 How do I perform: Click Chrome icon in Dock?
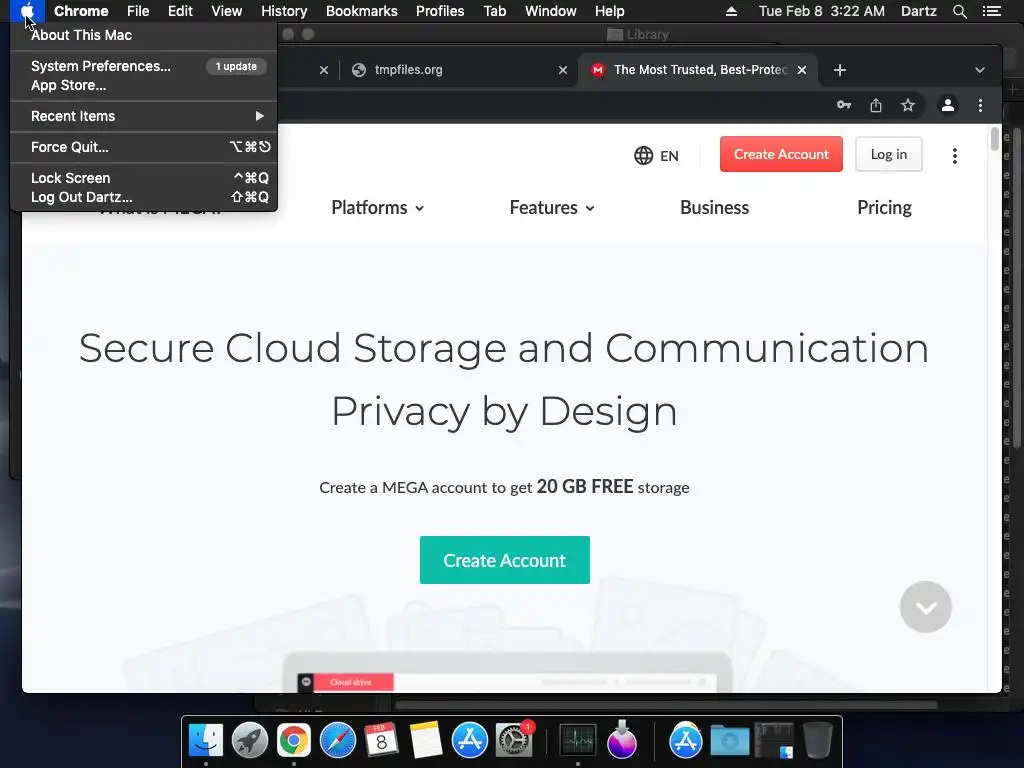[x=294, y=740]
